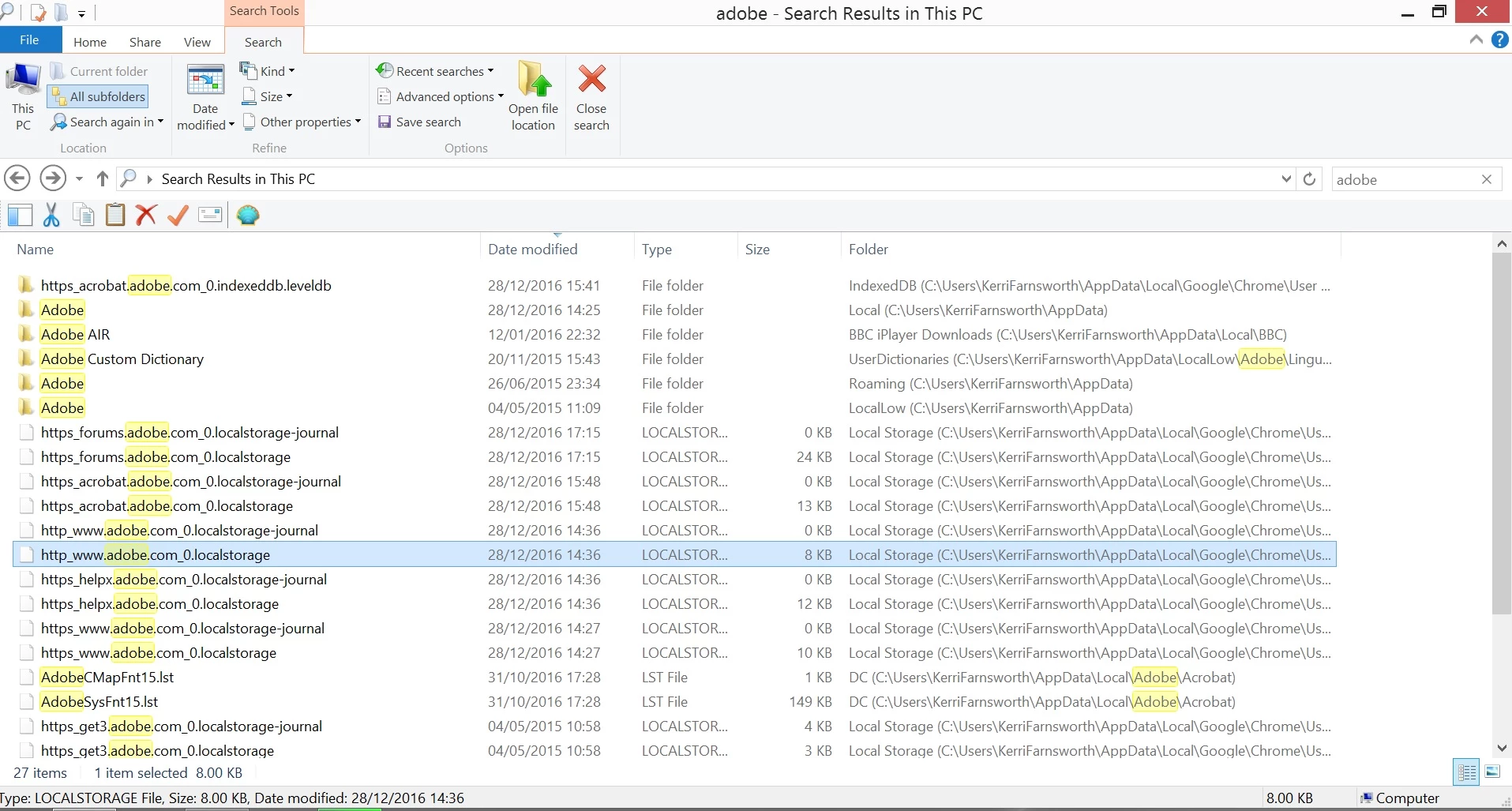Click the address bar path text

pyautogui.click(x=238, y=179)
